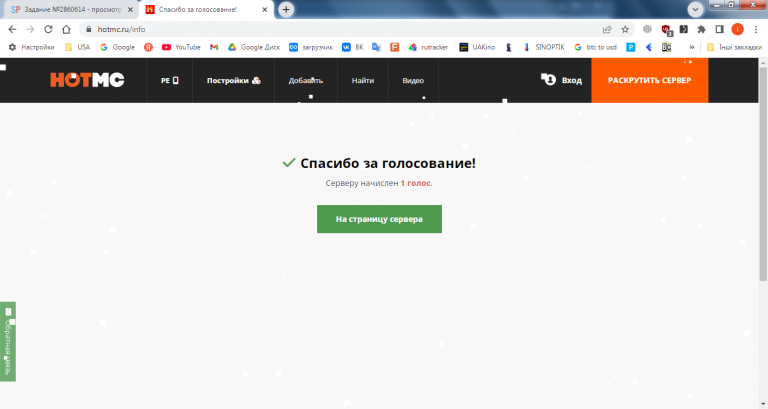The width and height of the screenshot is (768, 409).
Task: Open the USA bookmarks folder
Action: click(77, 47)
